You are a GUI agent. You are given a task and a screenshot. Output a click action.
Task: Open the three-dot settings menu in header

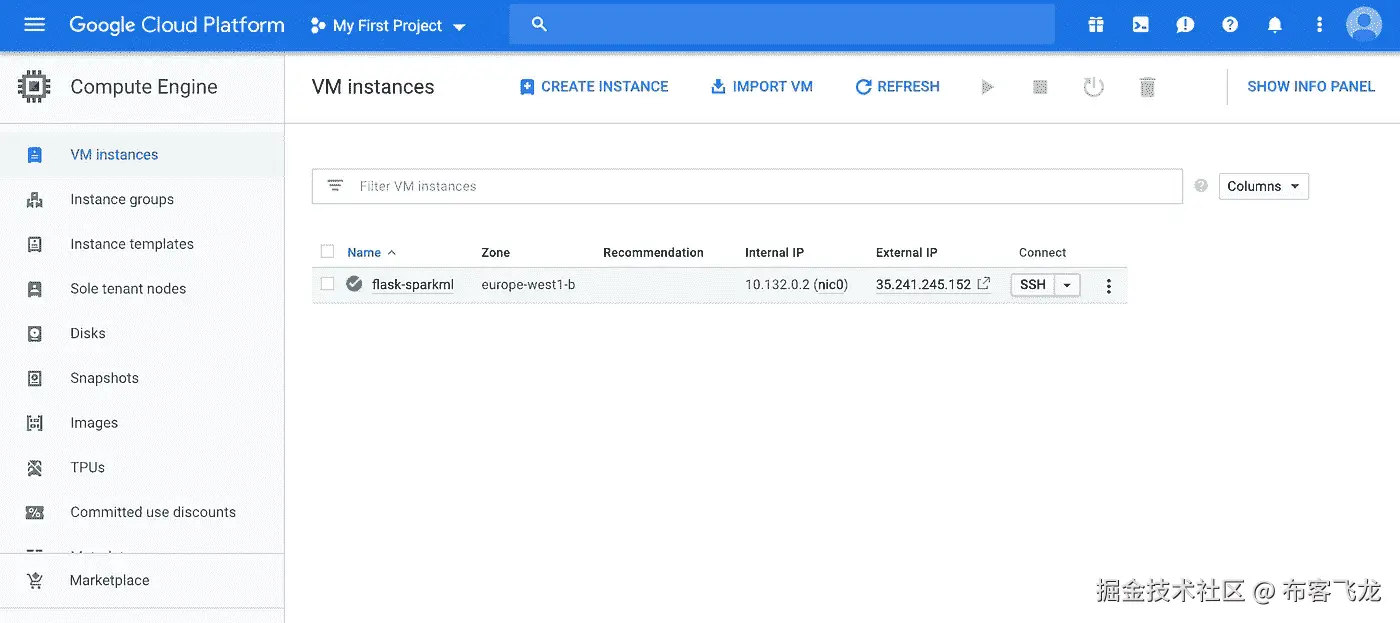(1320, 25)
